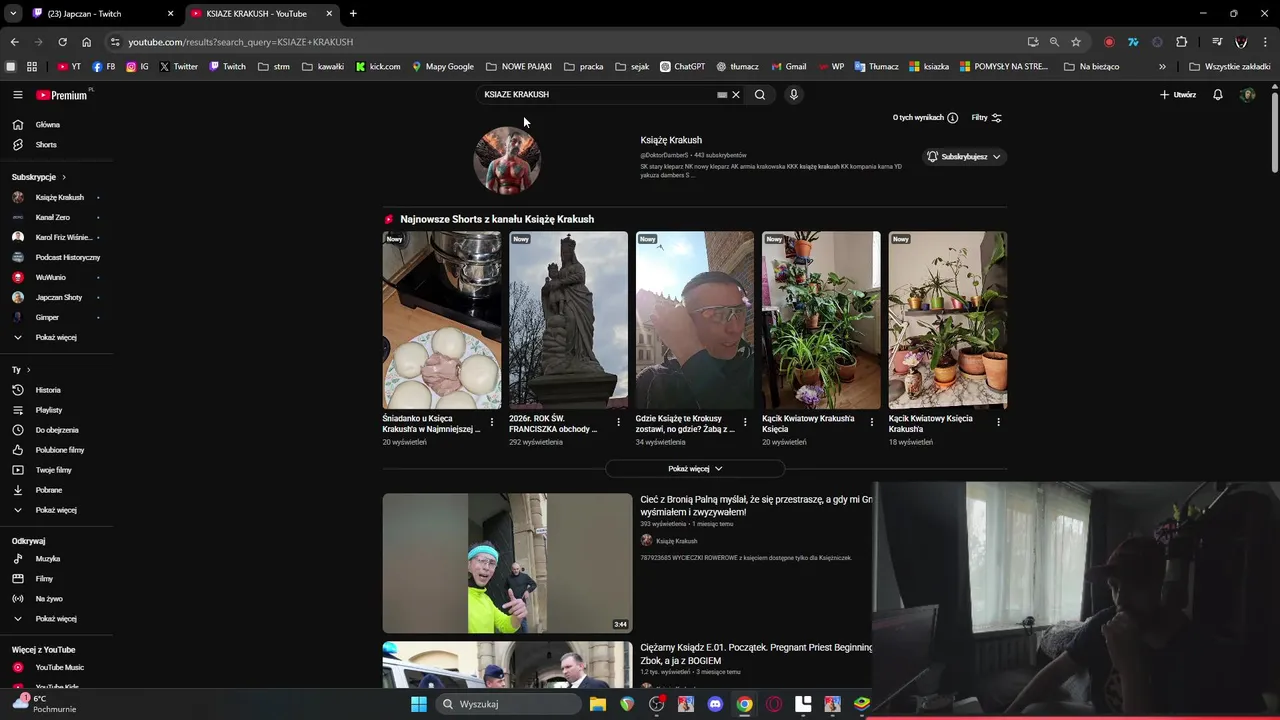The width and height of the screenshot is (1280, 720).
Task: Open the 'Cieć z Bronią Palną' video thumbnail
Action: pos(507,563)
